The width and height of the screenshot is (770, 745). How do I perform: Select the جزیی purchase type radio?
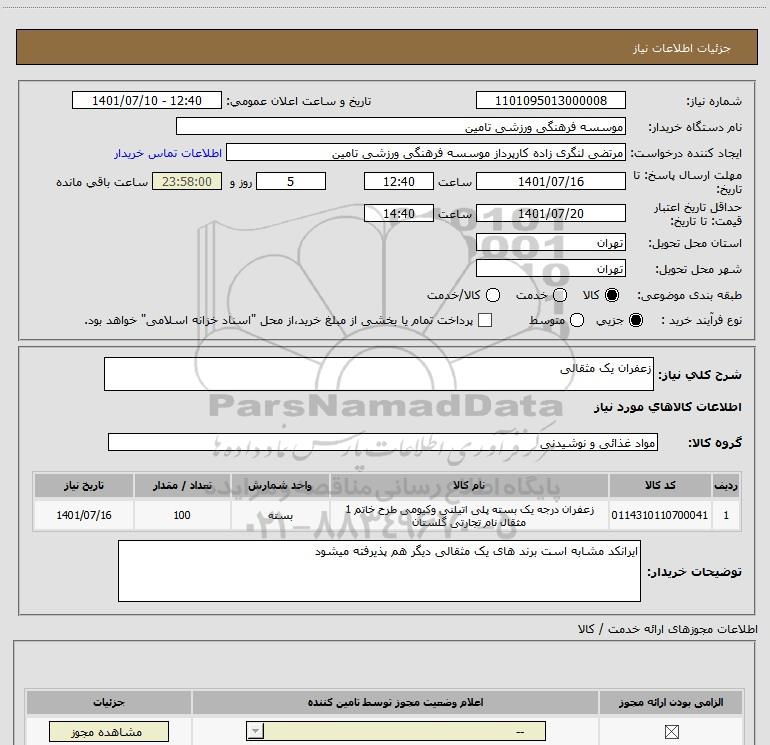click(636, 320)
